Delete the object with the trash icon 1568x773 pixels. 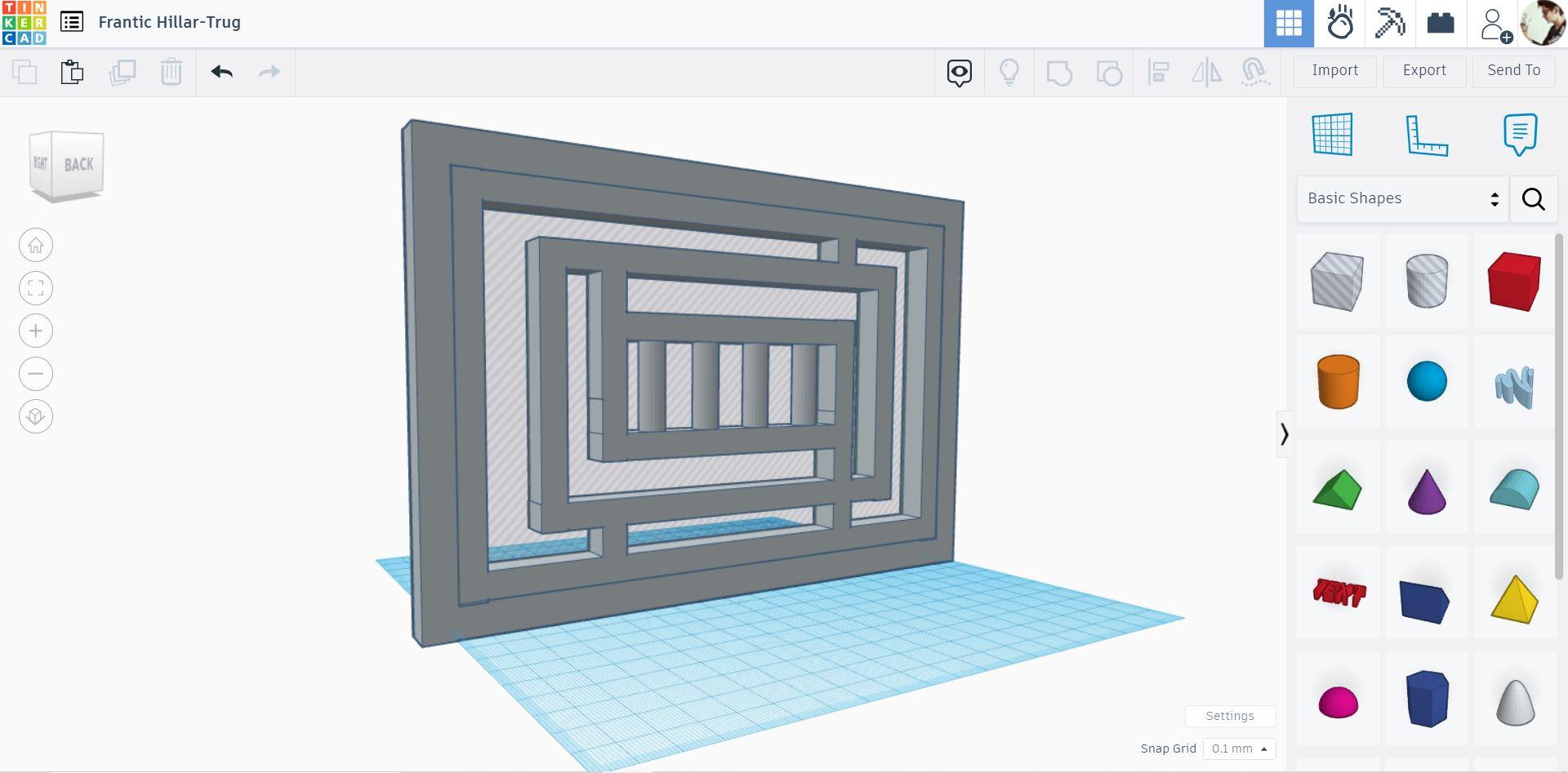[x=171, y=72]
